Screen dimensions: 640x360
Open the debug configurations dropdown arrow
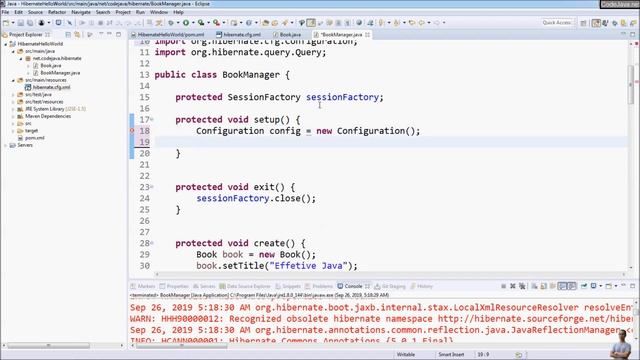click(x=178, y=23)
